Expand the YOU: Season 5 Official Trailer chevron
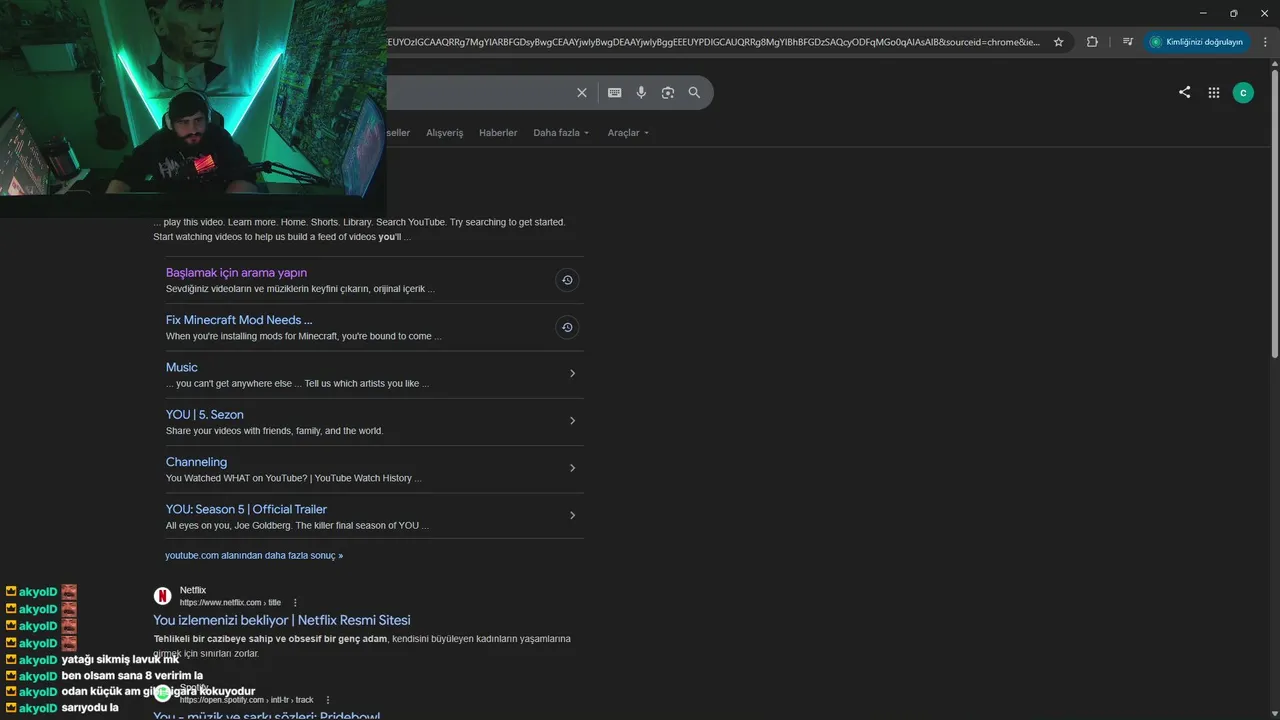Viewport: 1280px width, 720px height. point(572,516)
